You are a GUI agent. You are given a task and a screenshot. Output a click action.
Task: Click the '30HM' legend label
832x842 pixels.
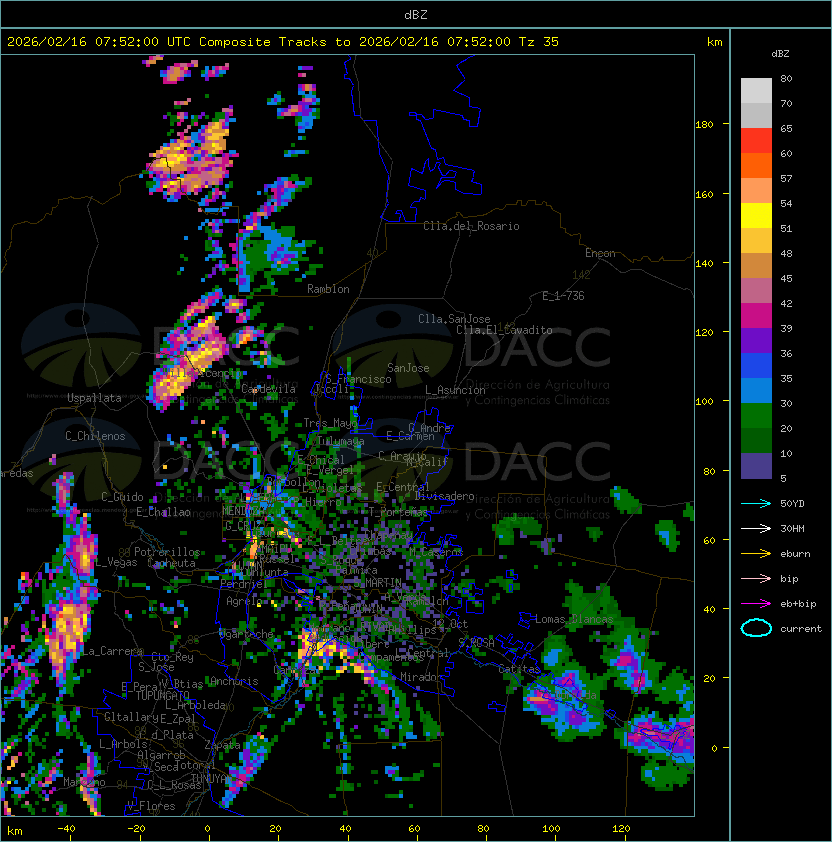click(792, 528)
